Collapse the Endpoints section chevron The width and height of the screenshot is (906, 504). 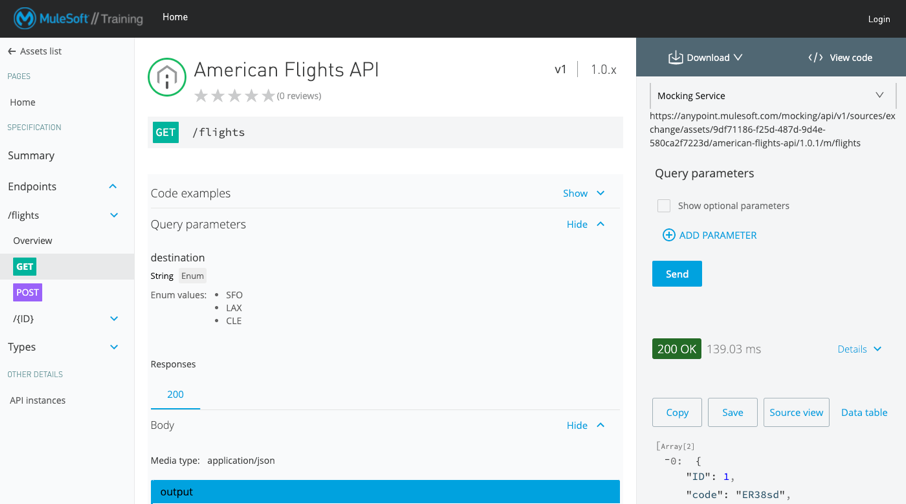tap(113, 186)
